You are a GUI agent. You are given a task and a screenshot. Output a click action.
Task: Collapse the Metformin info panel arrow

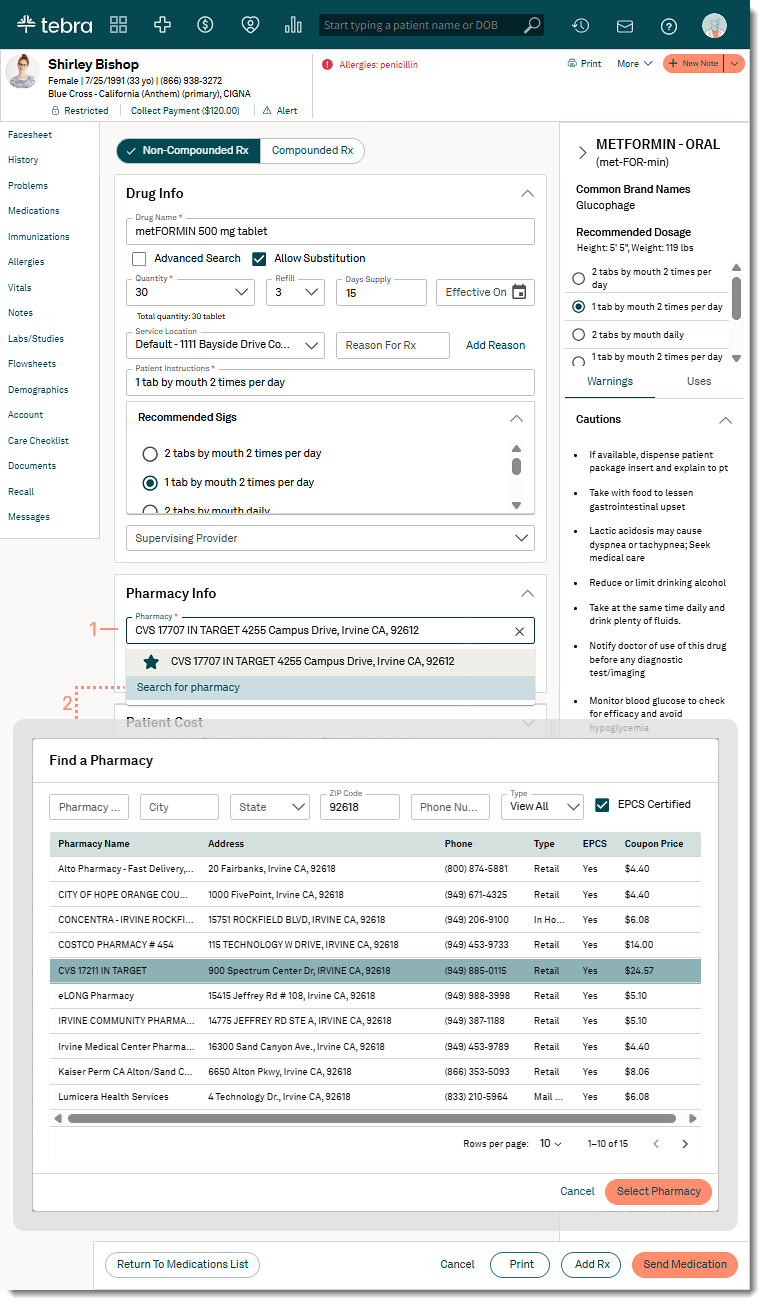tap(583, 152)
